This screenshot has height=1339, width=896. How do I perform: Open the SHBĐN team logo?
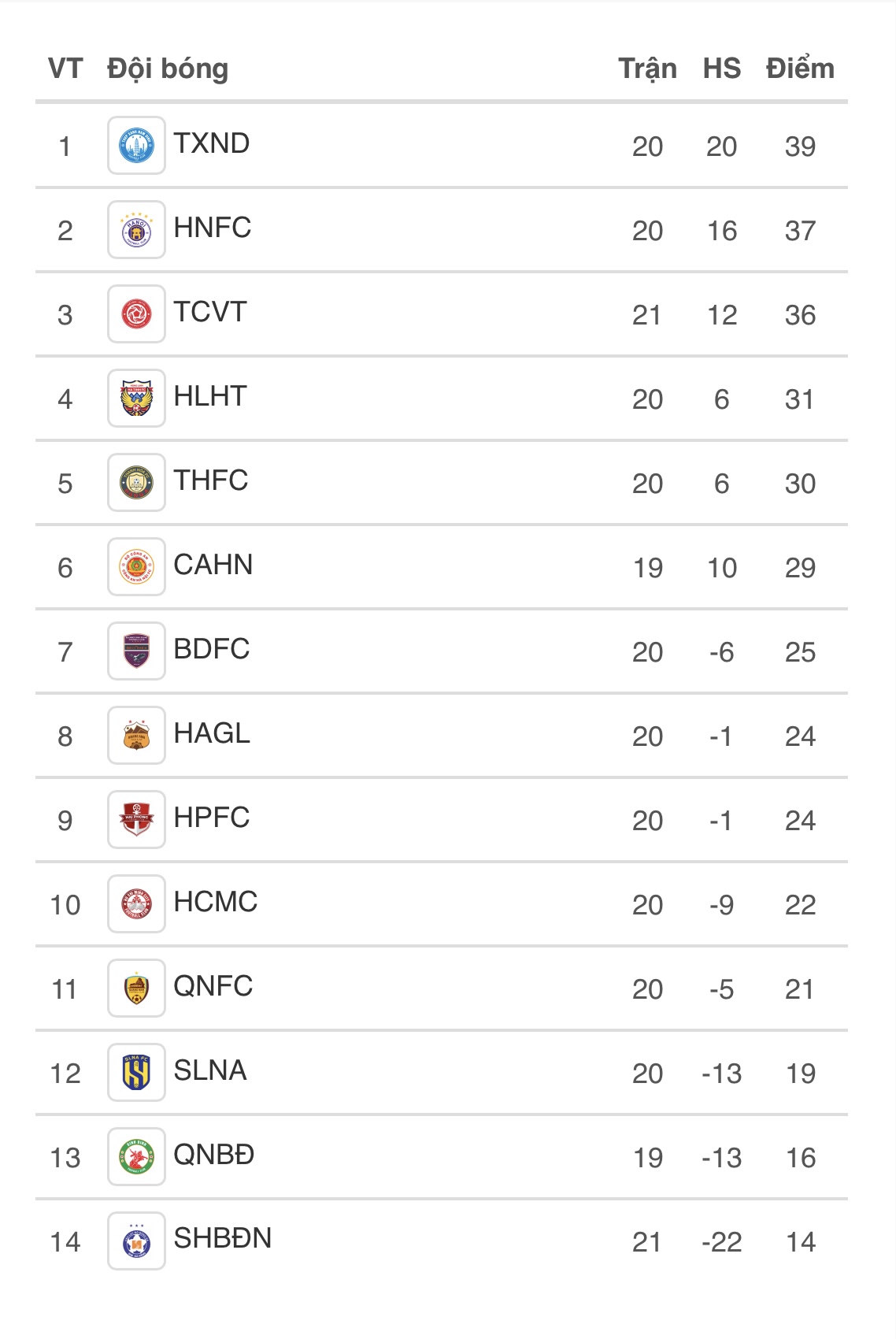click(x=136, y=1241)
